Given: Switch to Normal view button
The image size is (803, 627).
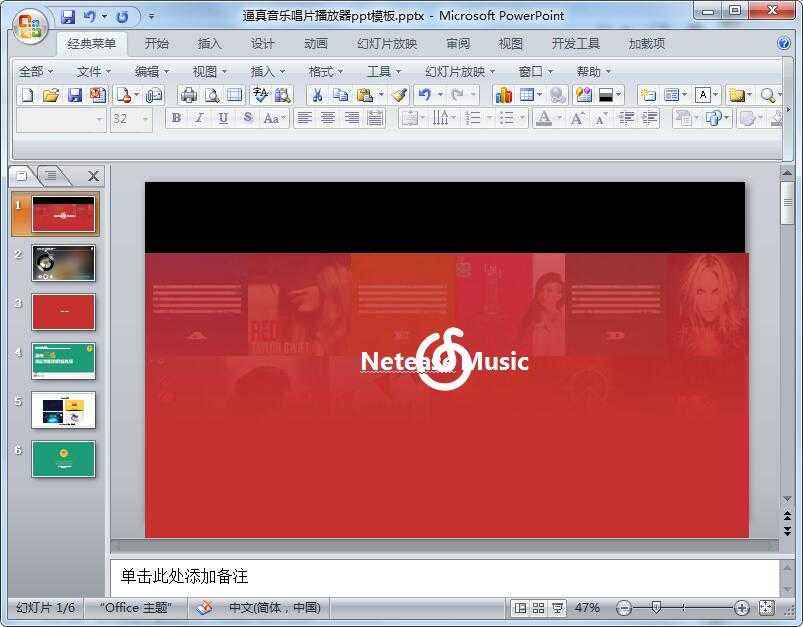Looking at the screenshot, I should [x=520, y=608].
